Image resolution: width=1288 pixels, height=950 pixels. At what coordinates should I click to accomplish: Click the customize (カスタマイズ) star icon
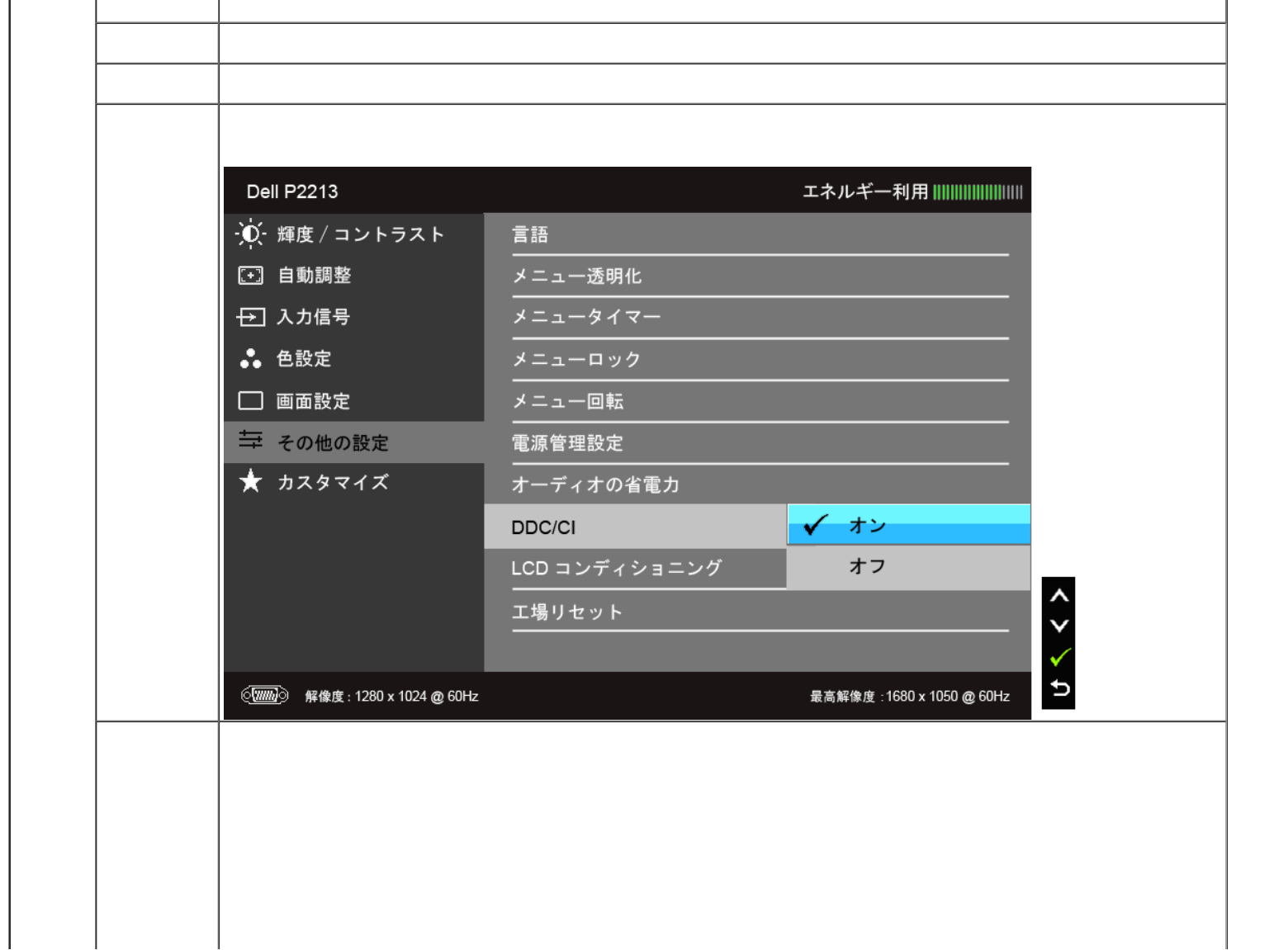pyautogui.click(x=250, y=481)
